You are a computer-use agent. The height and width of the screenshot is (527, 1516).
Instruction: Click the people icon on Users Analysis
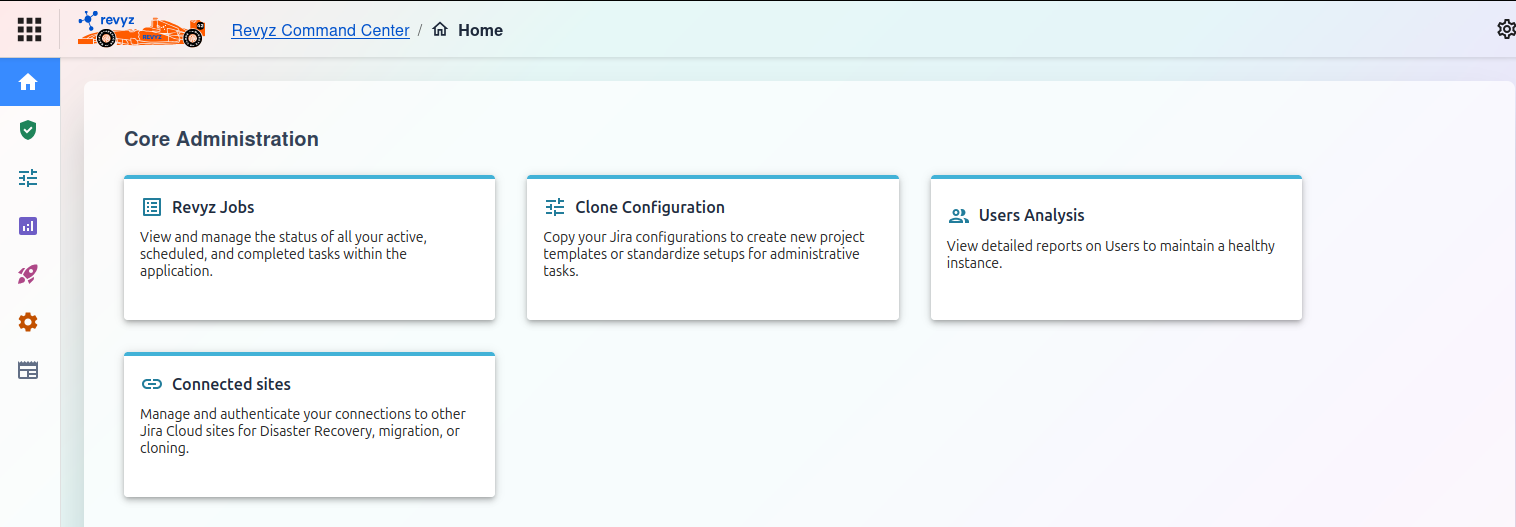[959, 216]
